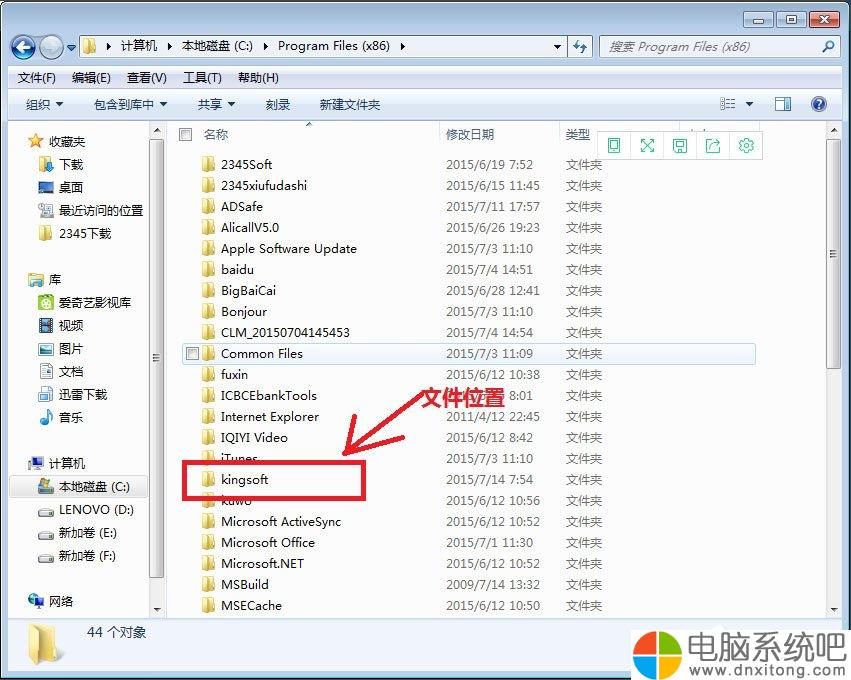Select the Apple Software Update folder name
This screenshot has width=851, height=680.
[289, 249]
